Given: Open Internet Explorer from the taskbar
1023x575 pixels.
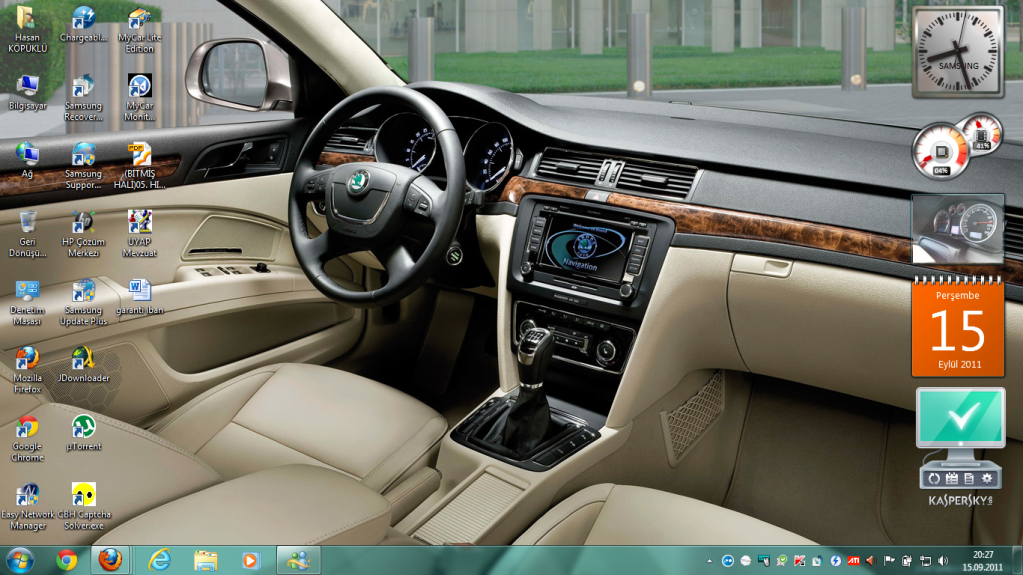Looking at the screenshot, I should tap(159, 560).
